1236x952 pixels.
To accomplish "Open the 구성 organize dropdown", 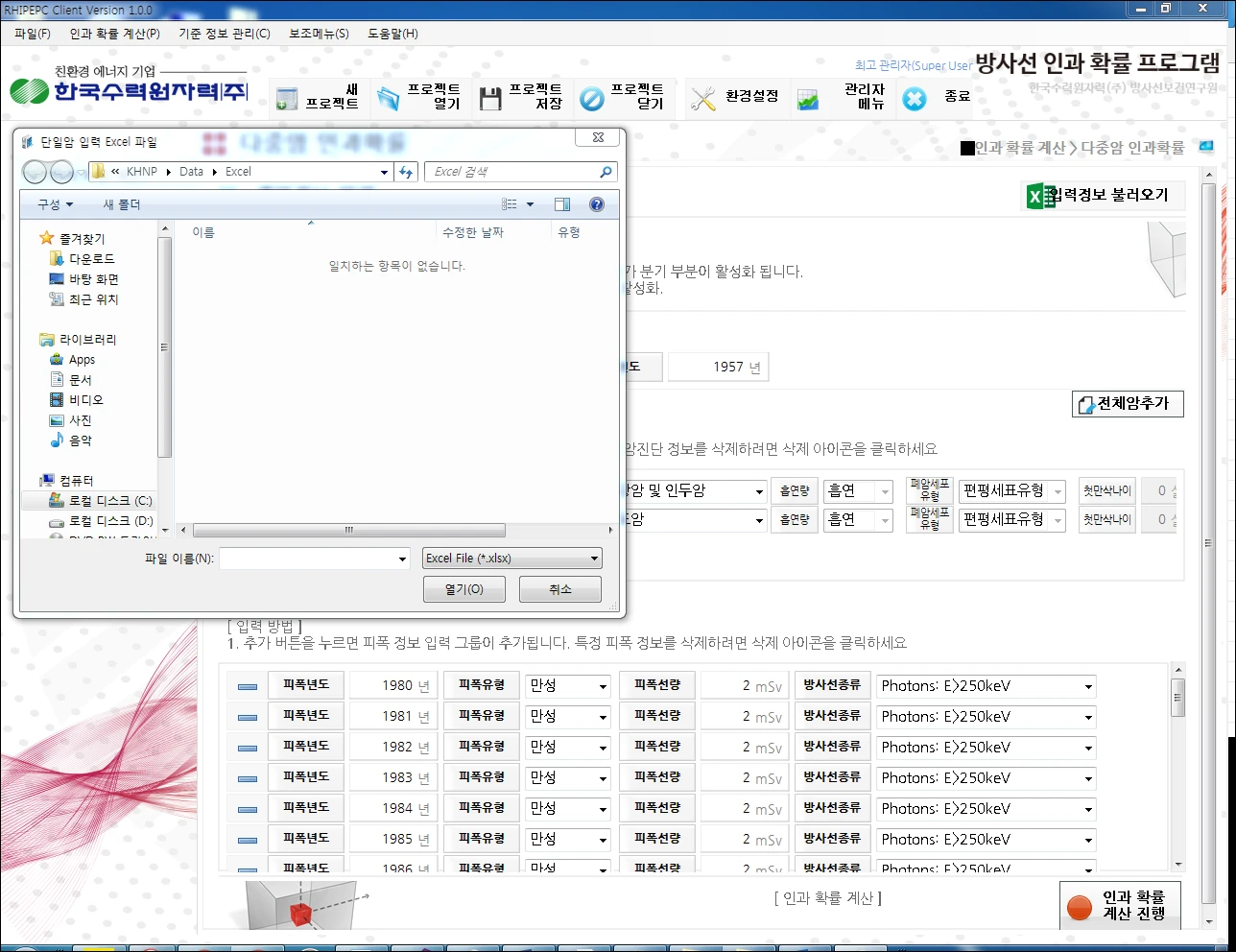I will coord(55,204).
